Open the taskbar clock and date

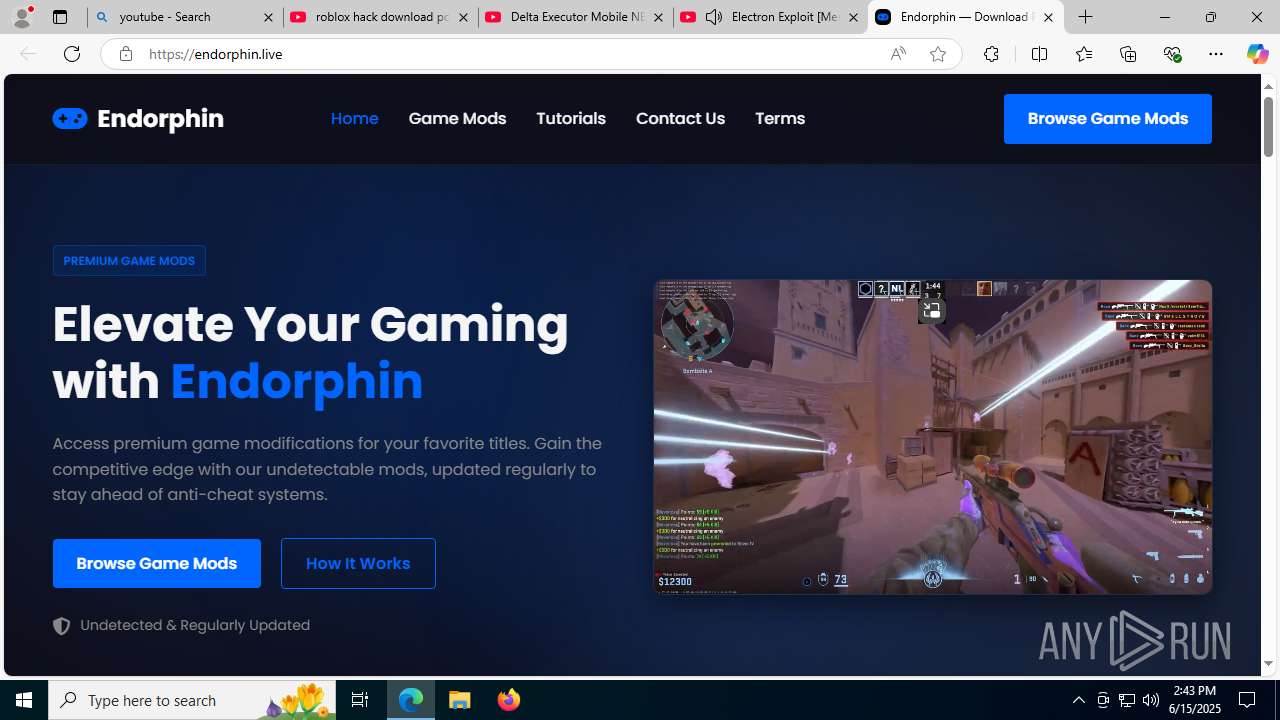point(1194,700)
